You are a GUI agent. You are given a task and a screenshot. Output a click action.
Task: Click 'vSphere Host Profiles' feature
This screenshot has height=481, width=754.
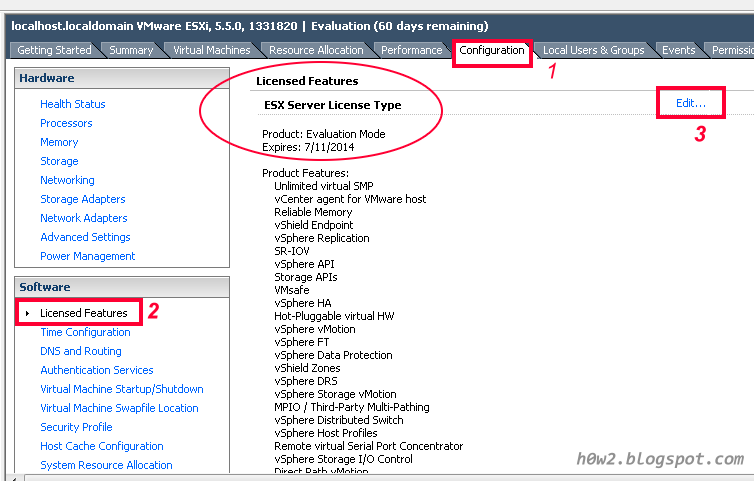326,433
